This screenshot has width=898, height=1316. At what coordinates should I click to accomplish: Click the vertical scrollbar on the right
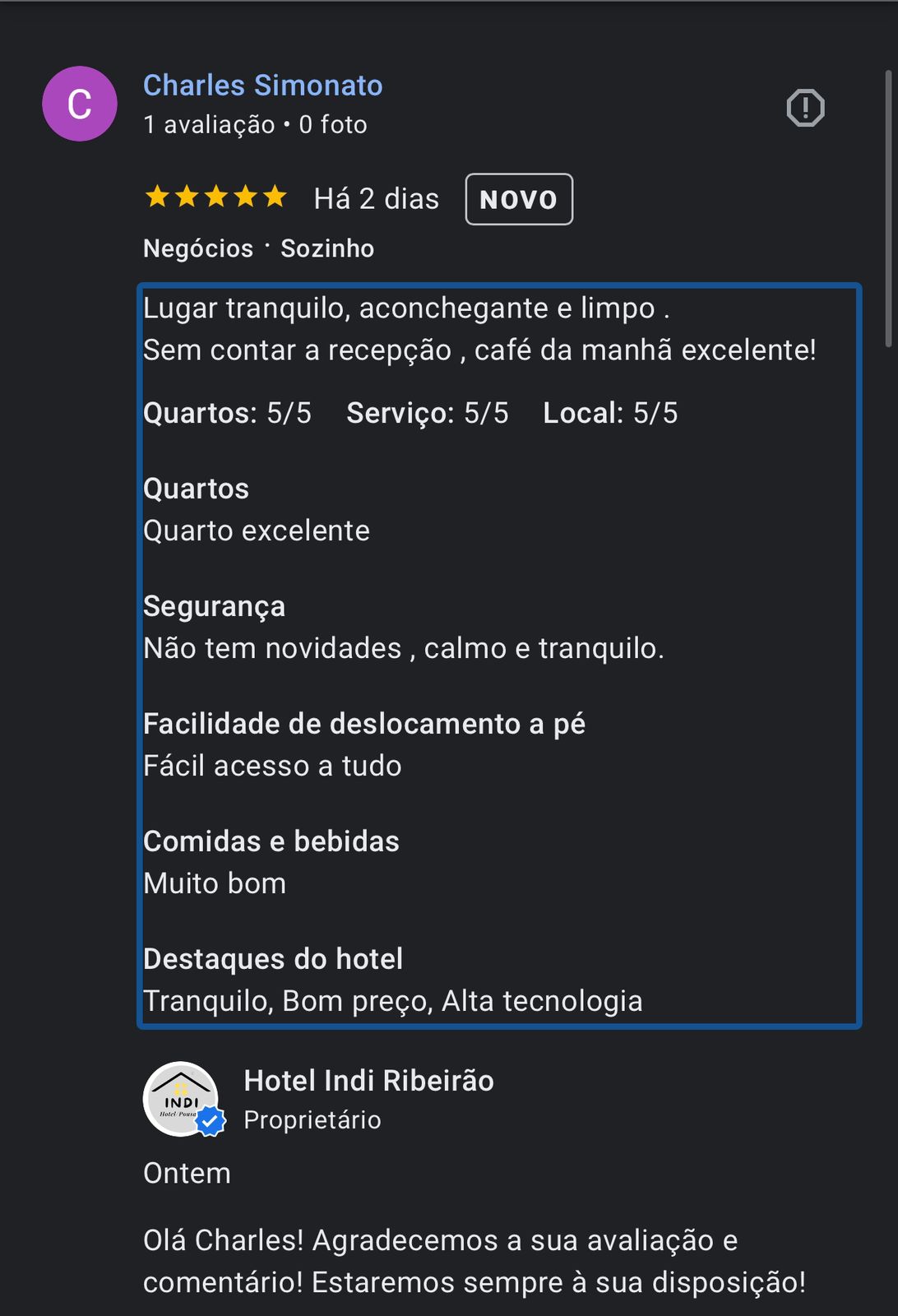coord(888,209)
